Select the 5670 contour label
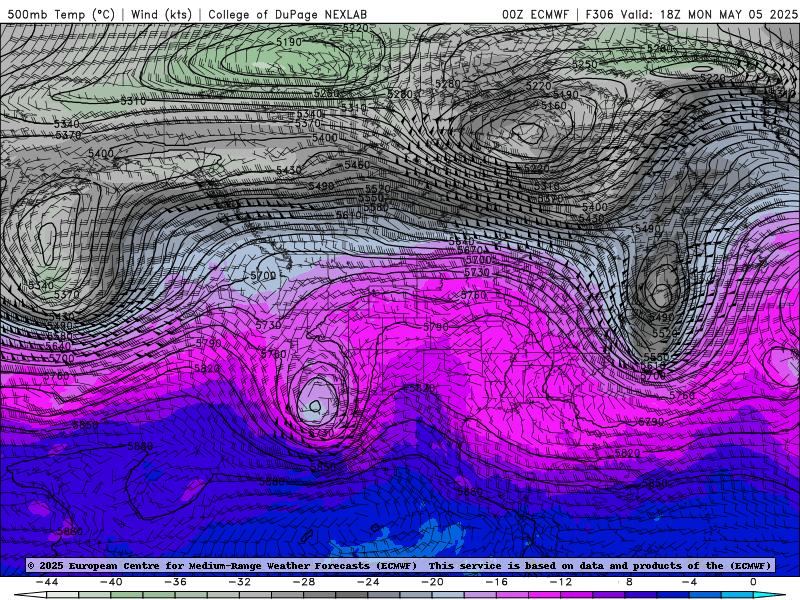 tap(470, 250)
